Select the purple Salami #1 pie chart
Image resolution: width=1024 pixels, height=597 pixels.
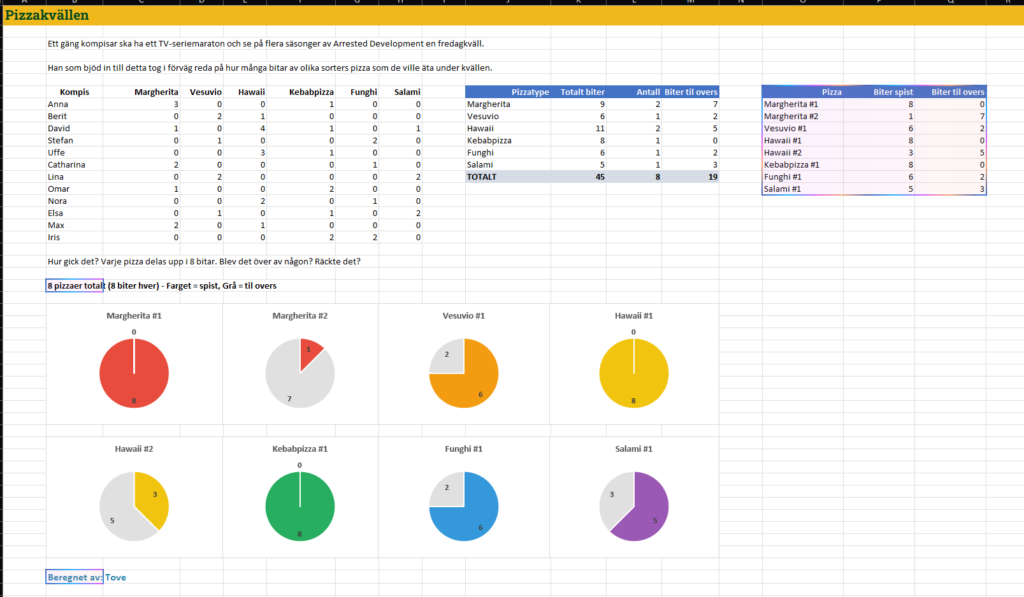pos(633,506)
